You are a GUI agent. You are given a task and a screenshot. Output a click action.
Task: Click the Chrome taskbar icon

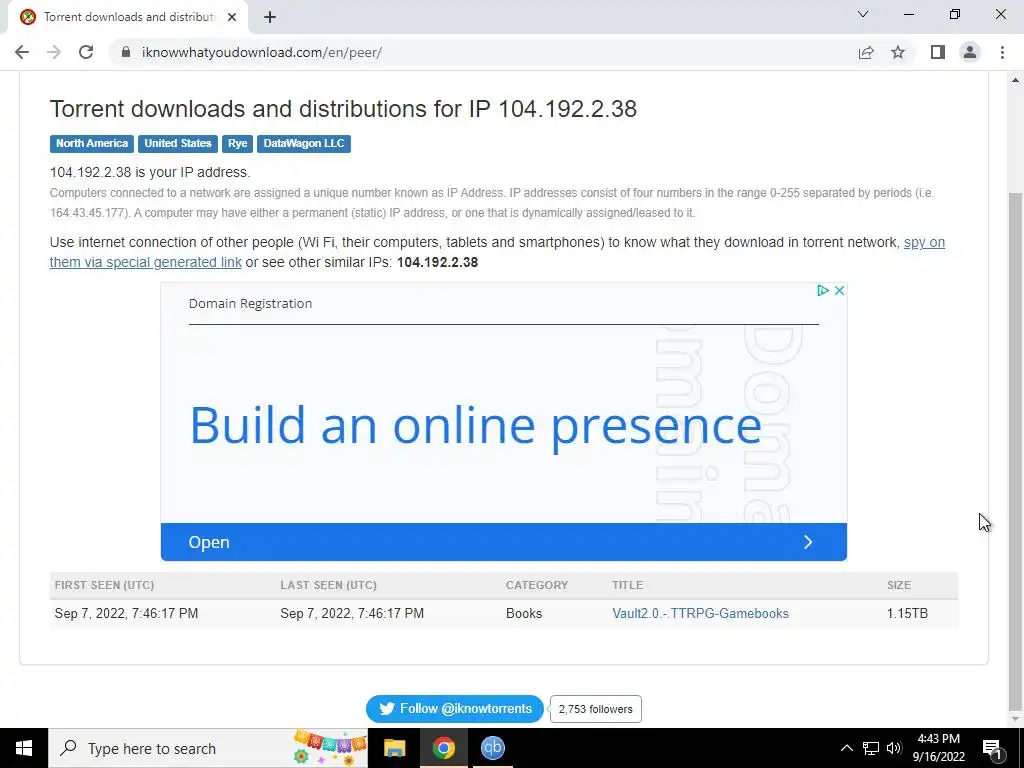[443, 748]
